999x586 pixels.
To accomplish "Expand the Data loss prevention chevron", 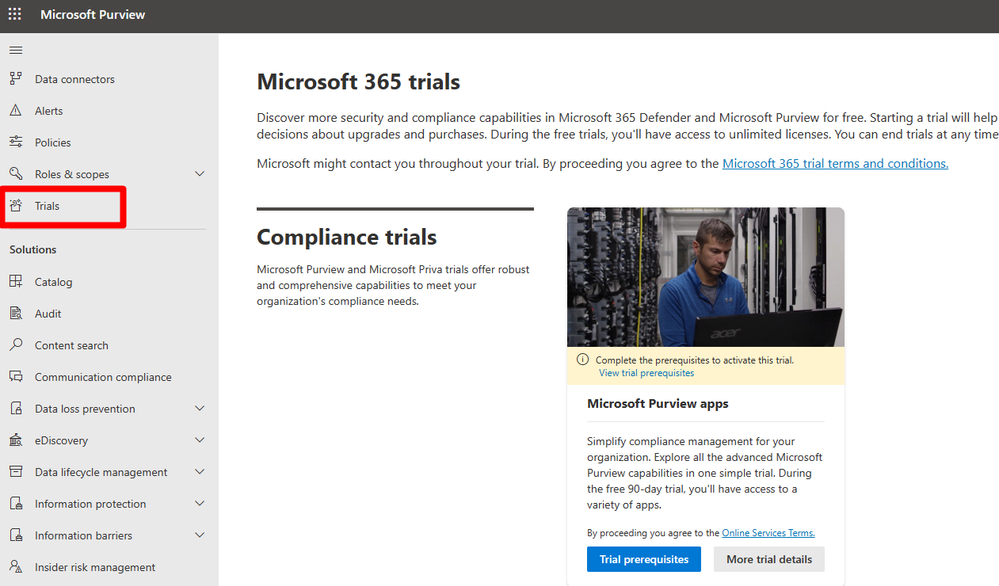I will pyautogui.click(x=199, y=408).
